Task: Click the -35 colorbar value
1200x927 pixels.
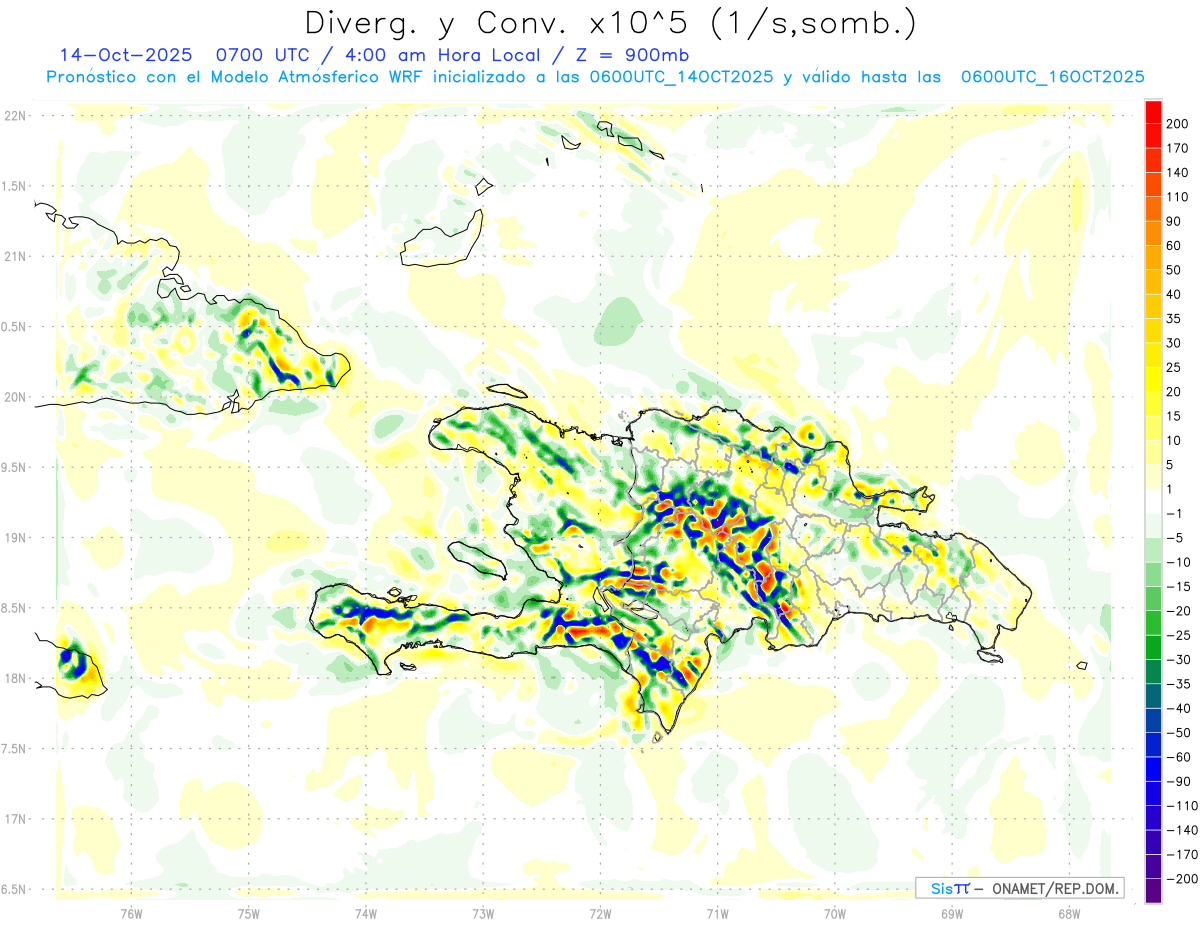Action: point(1180,684)
